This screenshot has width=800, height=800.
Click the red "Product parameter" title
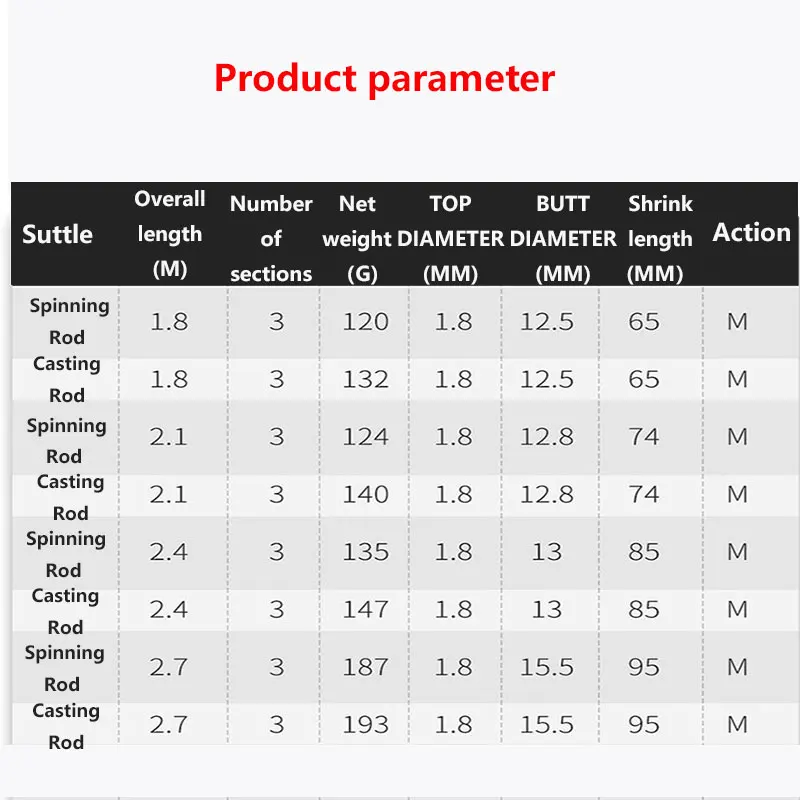click(x=384, y=78)
